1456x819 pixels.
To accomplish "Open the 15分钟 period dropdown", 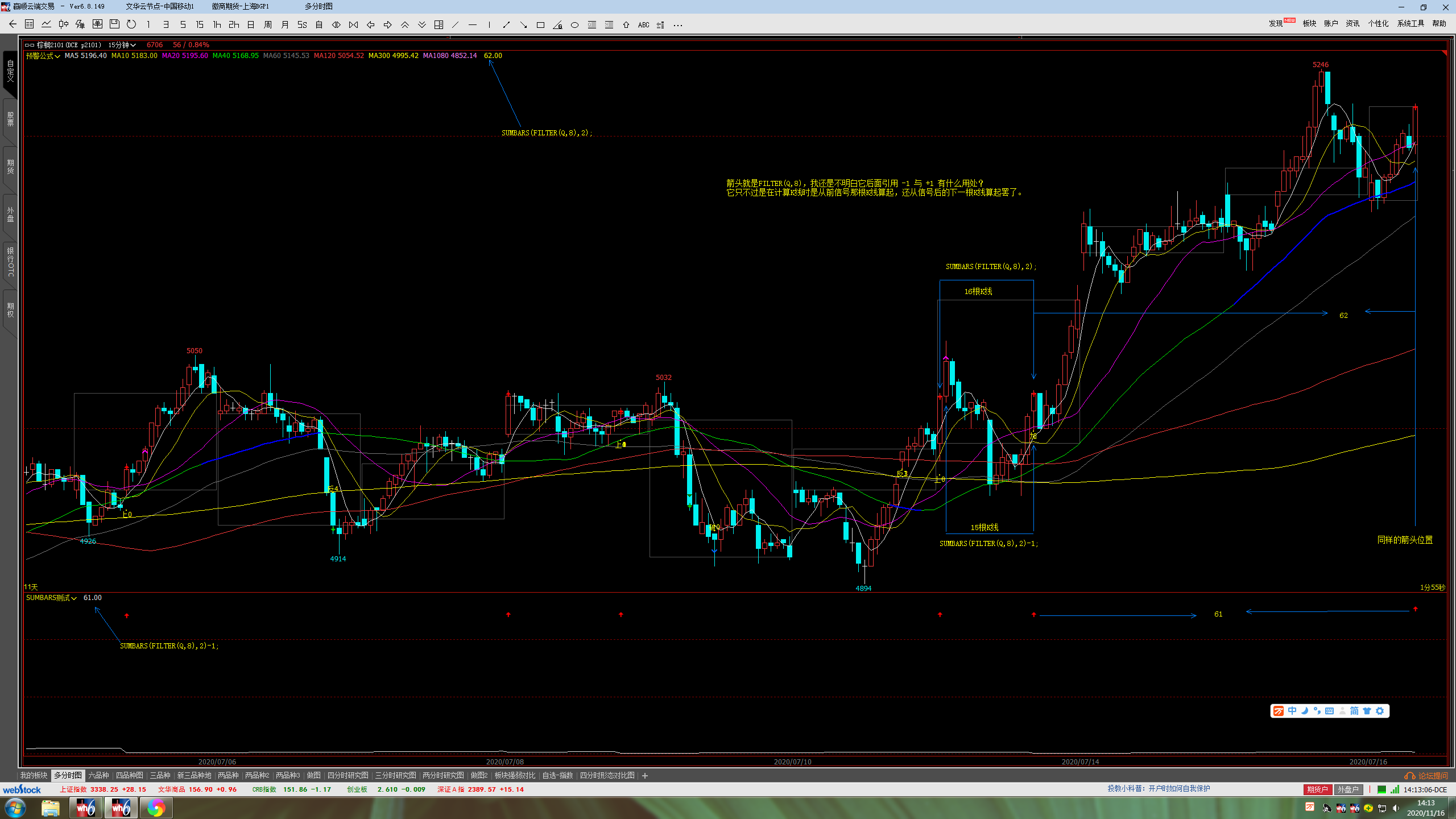I will (x=122, y=45).
